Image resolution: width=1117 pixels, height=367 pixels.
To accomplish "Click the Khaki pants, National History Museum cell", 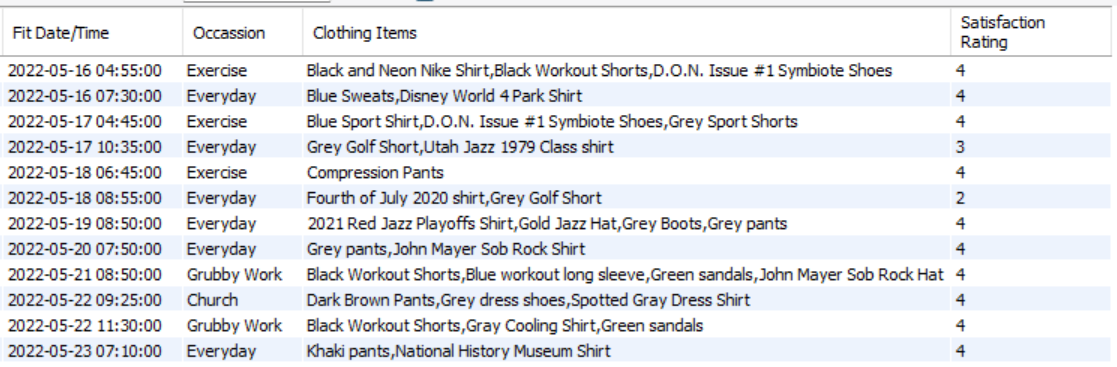I will pyautogui.click(x=626, y=351).
